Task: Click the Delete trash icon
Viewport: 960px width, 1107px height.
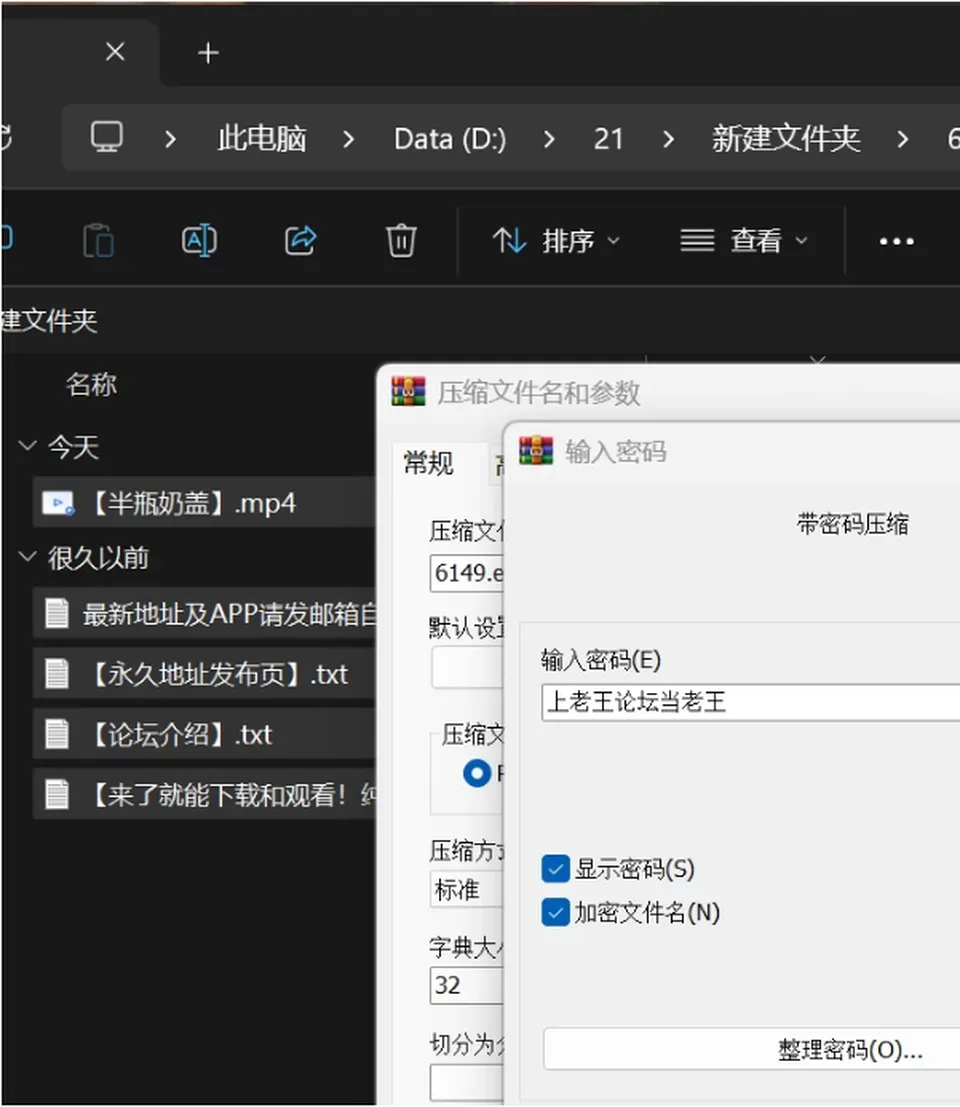Action: tap(401, 241)
